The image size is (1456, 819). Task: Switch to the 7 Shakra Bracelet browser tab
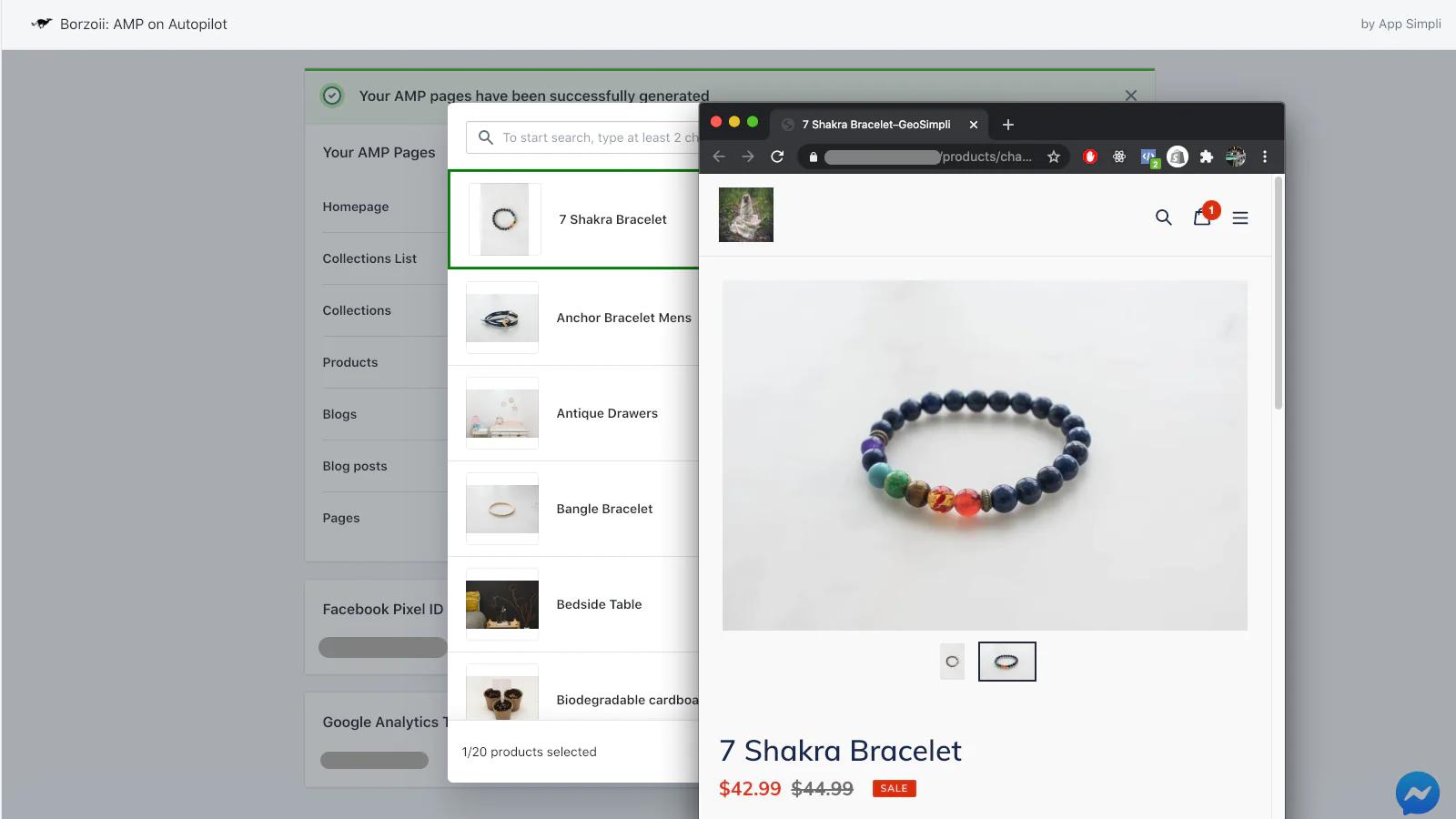875,125
